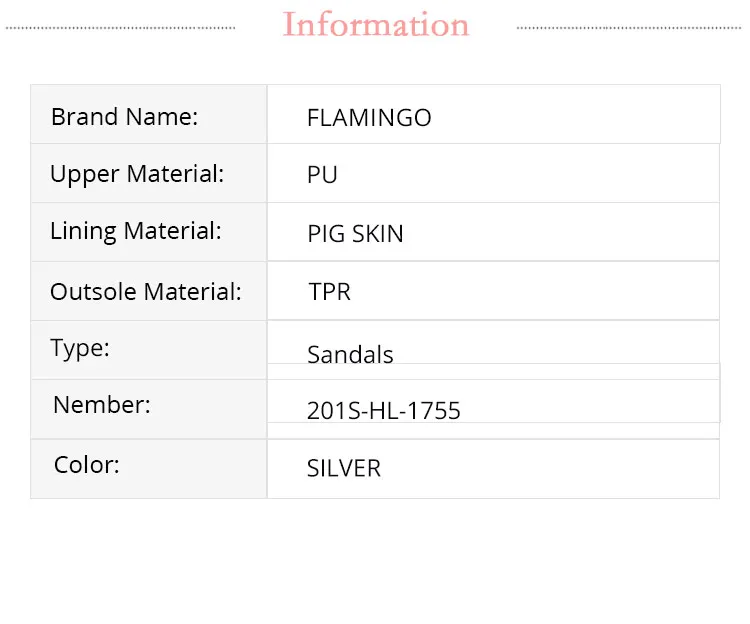Click the dotted line right of Information
The height and width of the screenshot is (624, 750).
tap(631, 27)
